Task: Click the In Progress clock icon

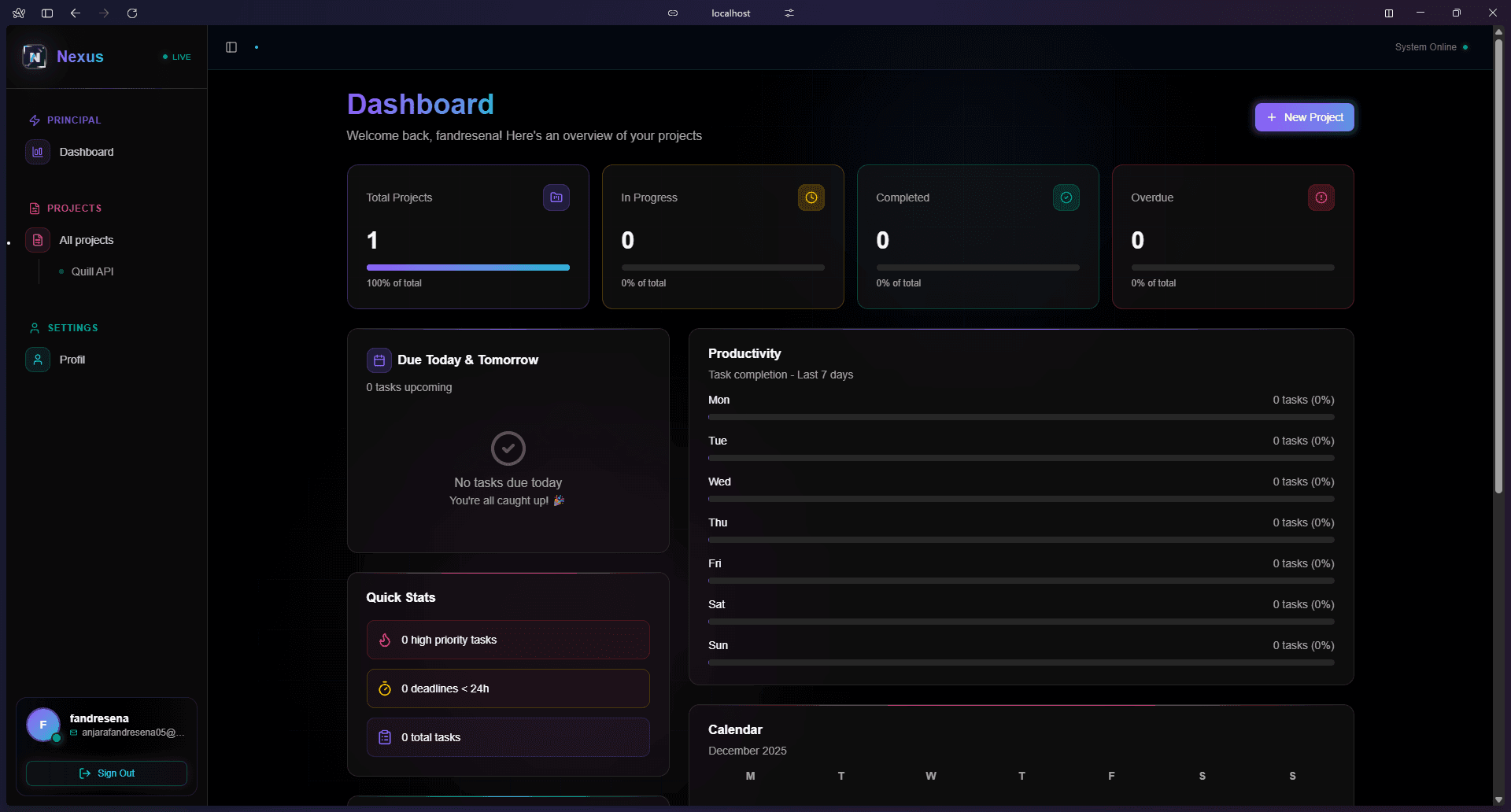Action: pyautogui.click(x=811, y=197)
